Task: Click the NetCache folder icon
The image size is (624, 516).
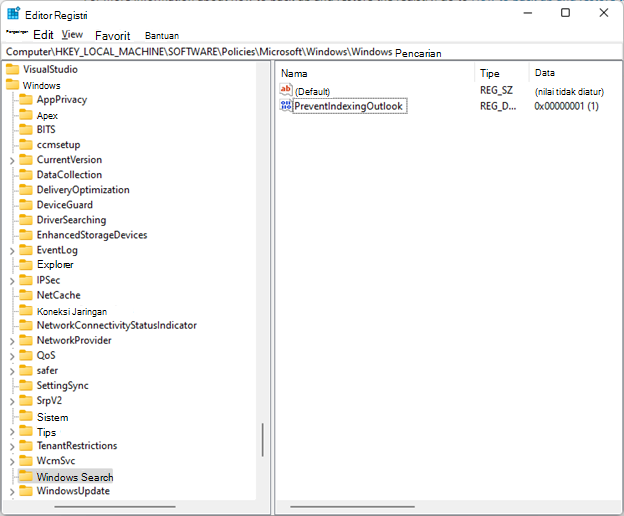Action: (26, 295)
